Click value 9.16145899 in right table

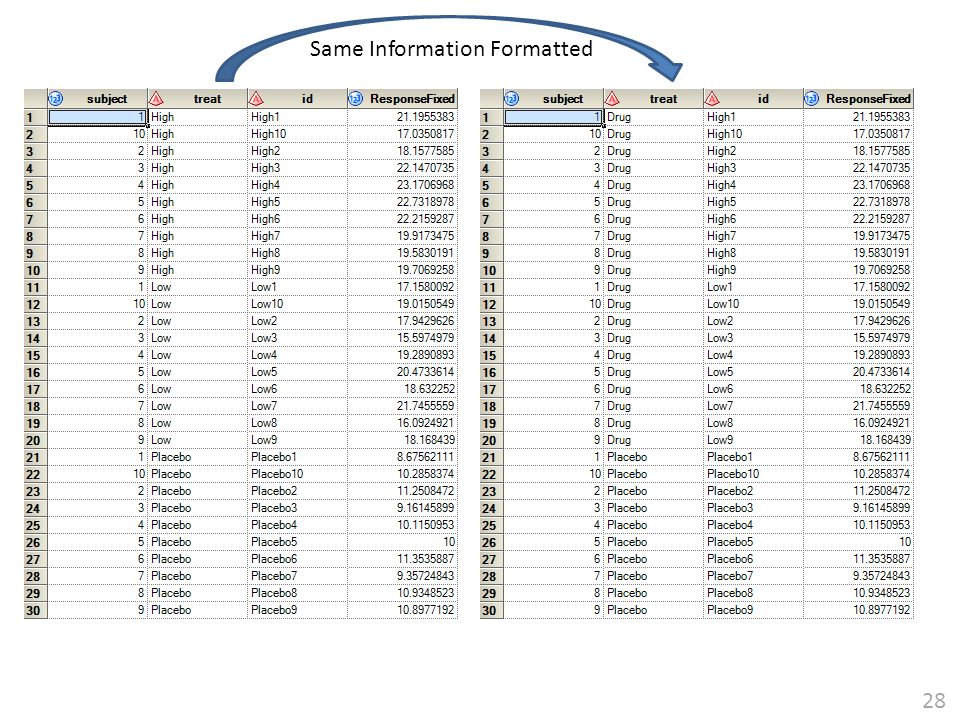coord(858,508)
